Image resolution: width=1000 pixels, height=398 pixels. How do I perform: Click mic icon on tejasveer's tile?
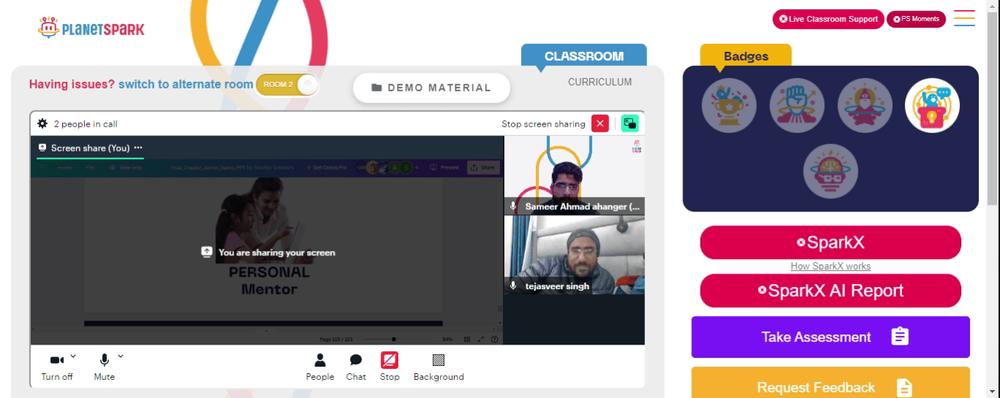[x=513, y=286]
